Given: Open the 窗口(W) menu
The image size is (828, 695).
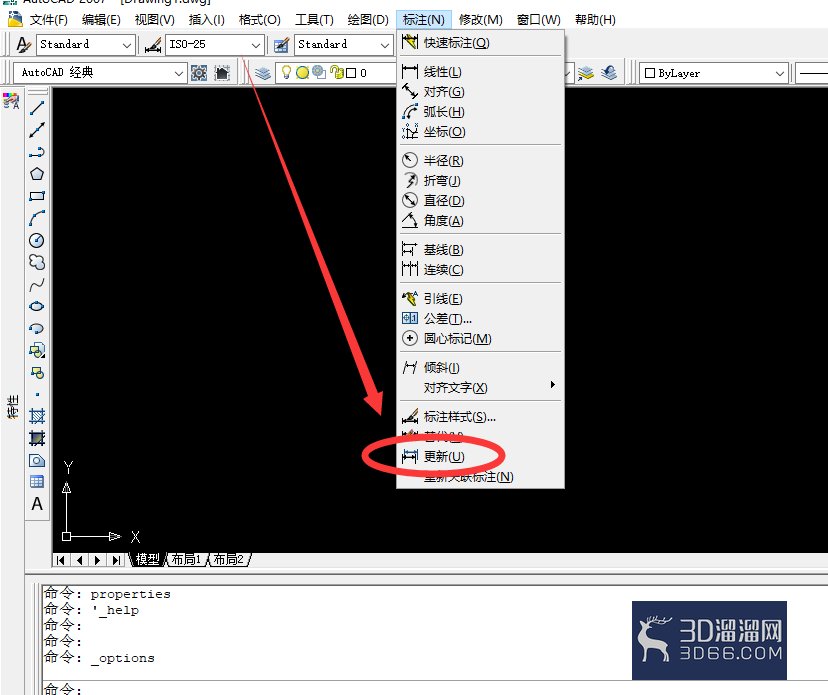Looking at the screenshot, I should (538, 20).
